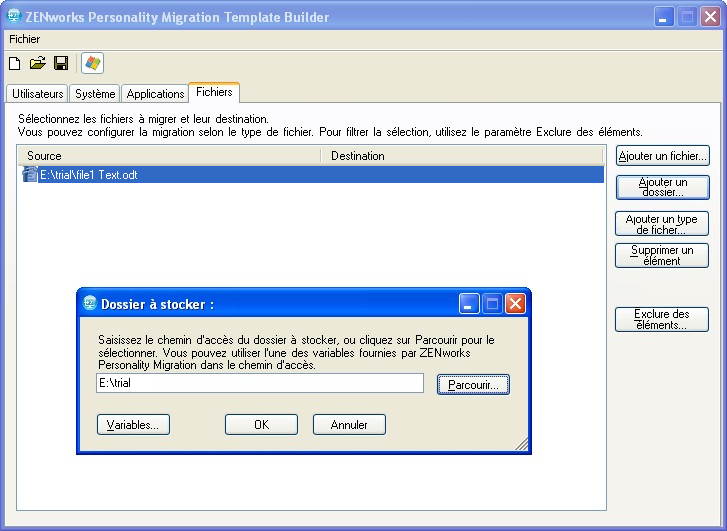This screenshot has width=727, height=531.
Task: Close the Dossier à stocker dialog
Action: coord(515,304)
